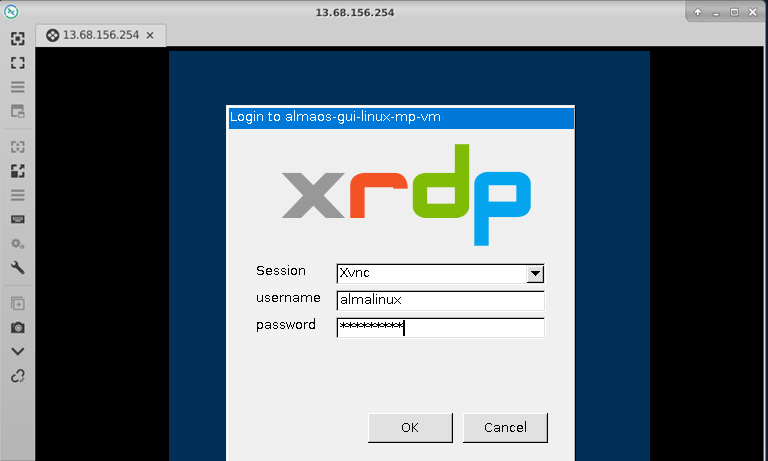The width and height of the screenshot is (768, 461).
Task: Open the hamburger menu below the fullscreen icon
Action: (18, 87)
